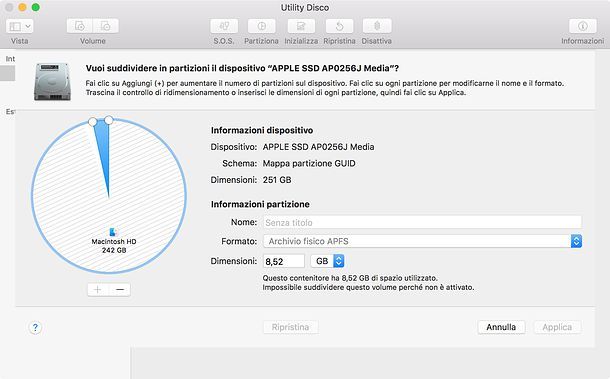Grab the right partition resize handle
This screenshot has width=610, height=379.
[109, 120]
